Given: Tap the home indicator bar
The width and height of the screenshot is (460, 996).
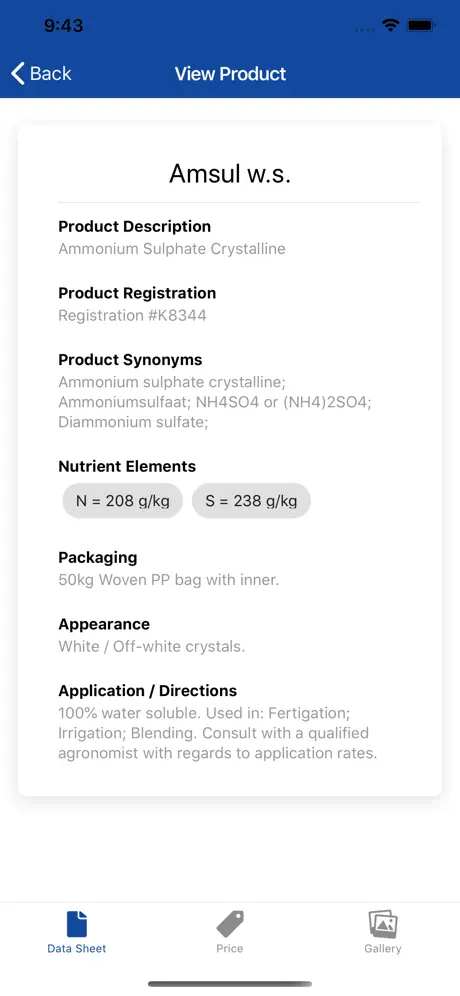Looking at the screenshot, I should 230,984.
